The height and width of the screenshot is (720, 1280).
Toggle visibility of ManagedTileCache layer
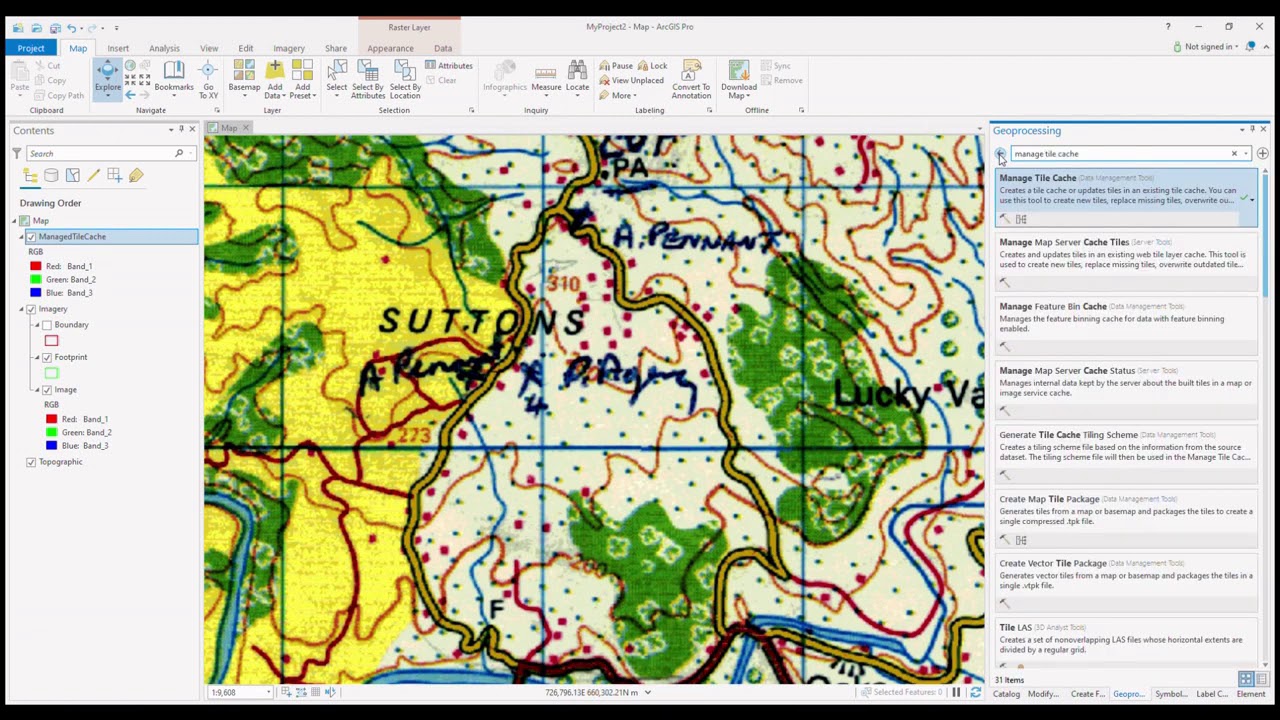31,237
